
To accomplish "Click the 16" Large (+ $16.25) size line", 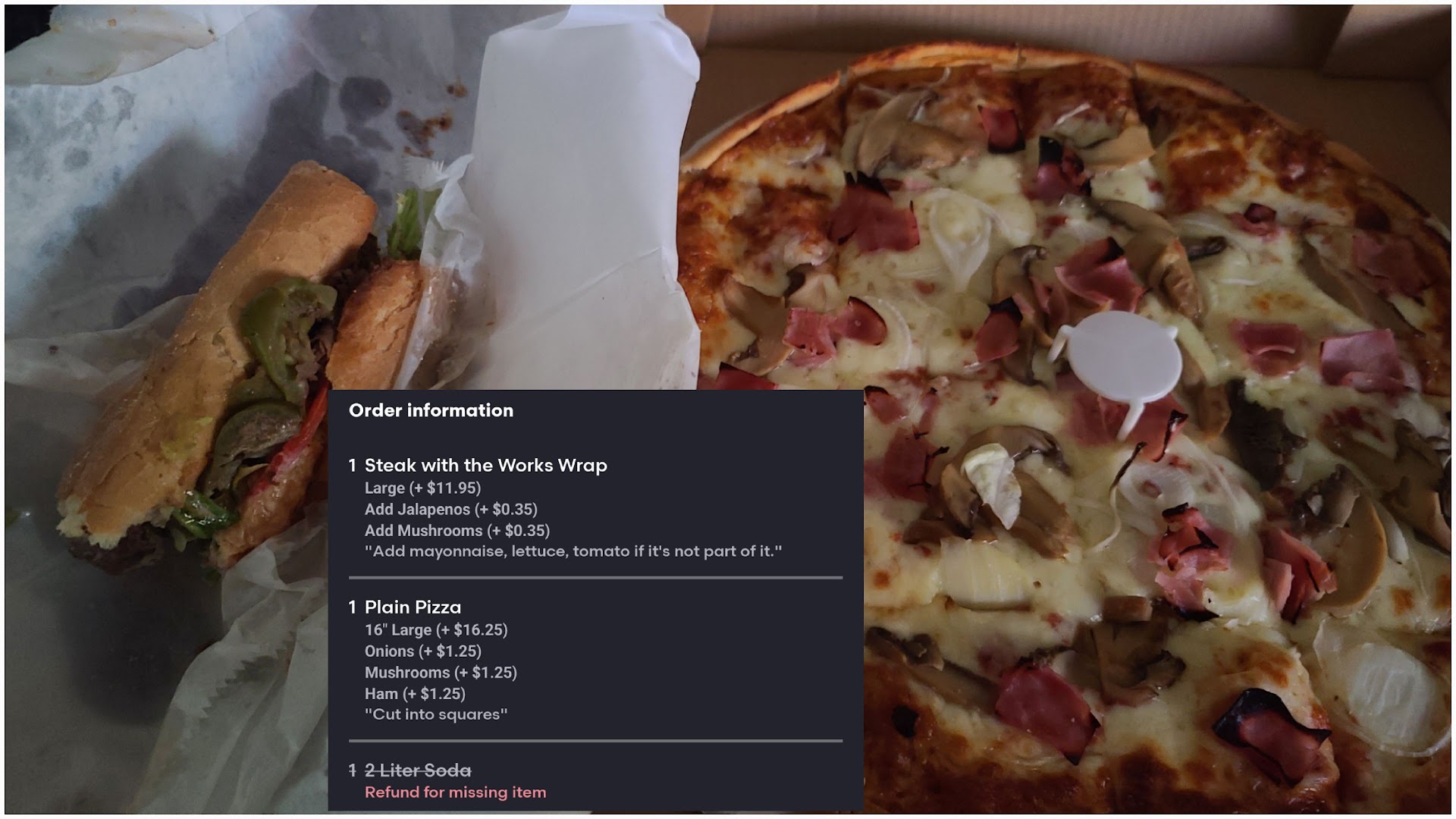I will click(436, 630).
